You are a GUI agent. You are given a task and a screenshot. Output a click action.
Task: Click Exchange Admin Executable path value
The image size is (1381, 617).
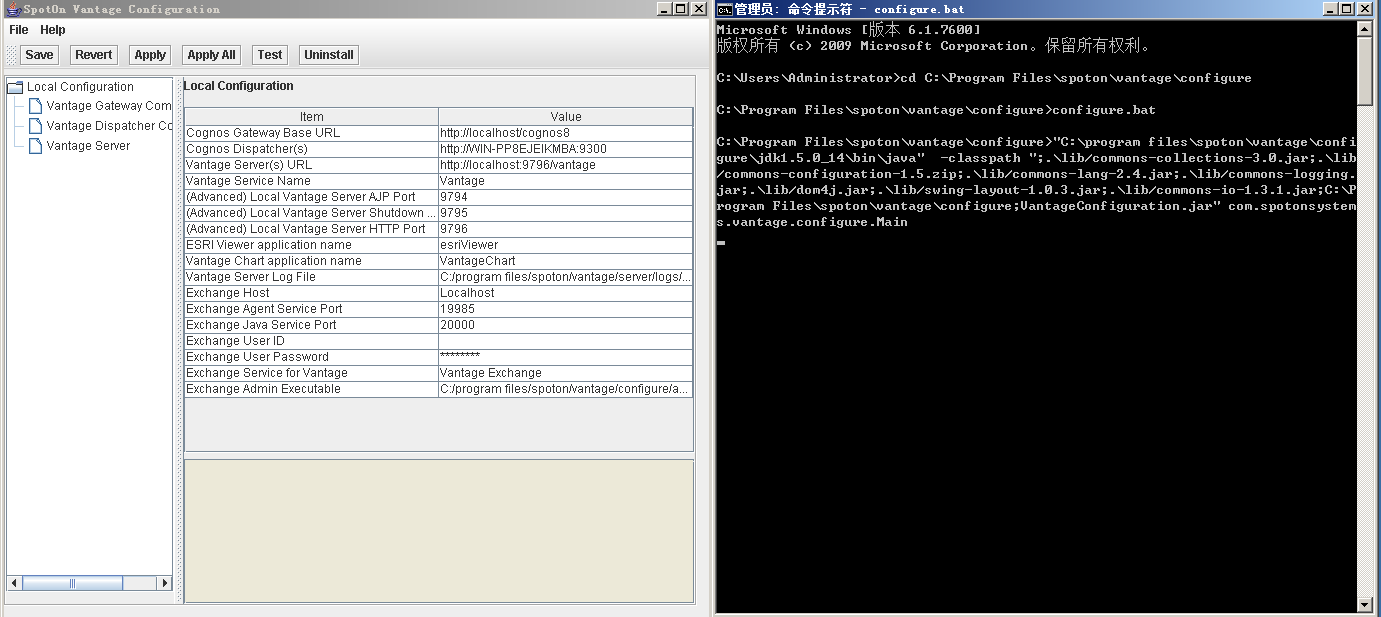click(x=566, y=389)
